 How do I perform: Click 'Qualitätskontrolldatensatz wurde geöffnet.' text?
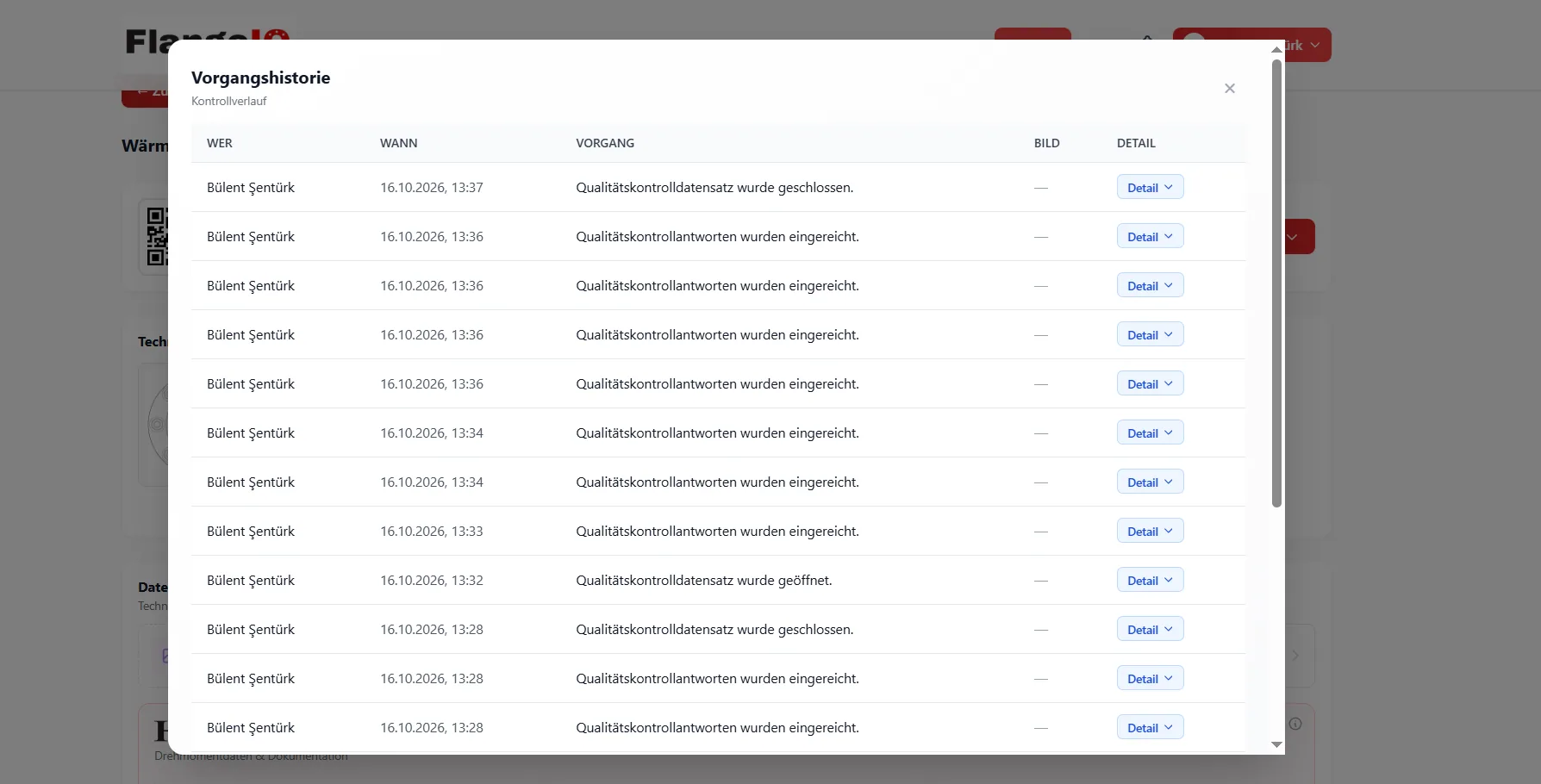[704, 580]
